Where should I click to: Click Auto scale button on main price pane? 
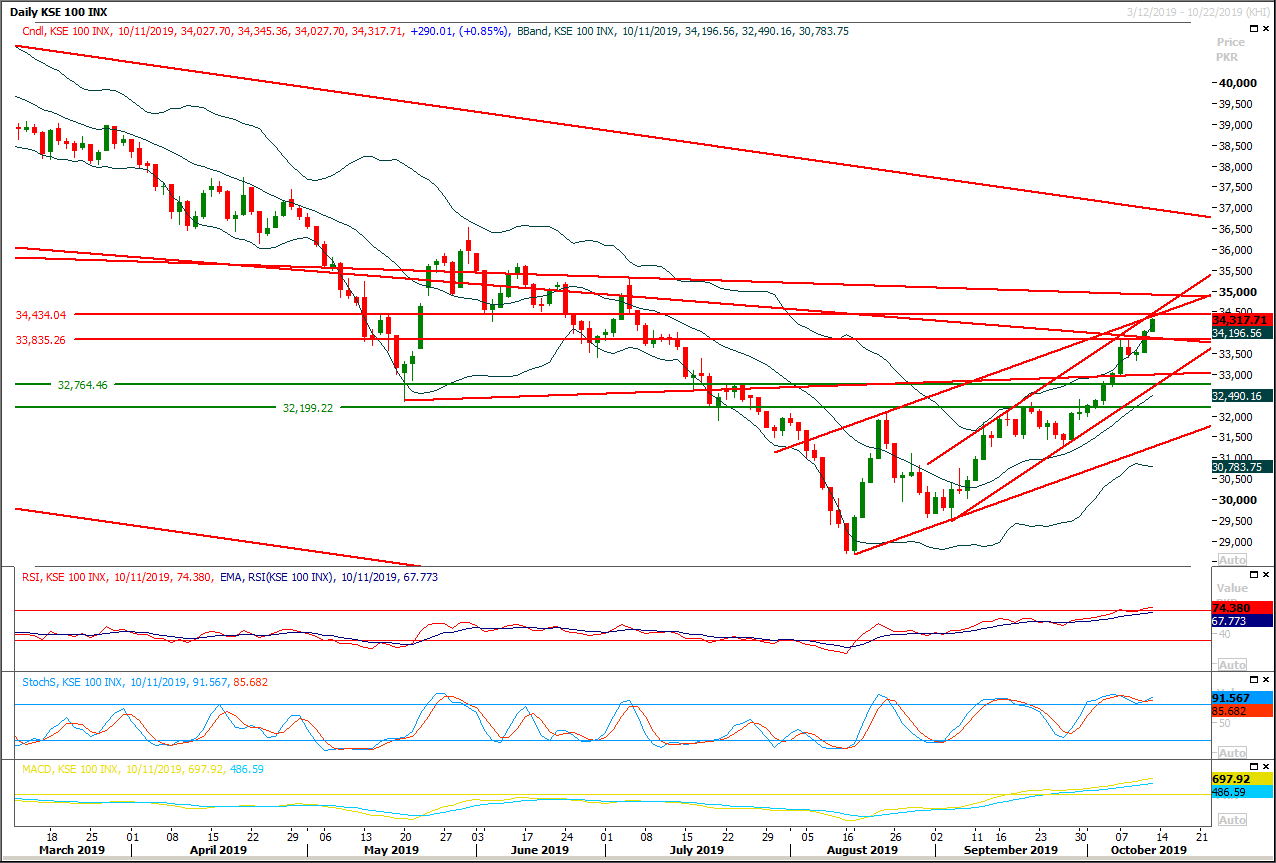1233,559
